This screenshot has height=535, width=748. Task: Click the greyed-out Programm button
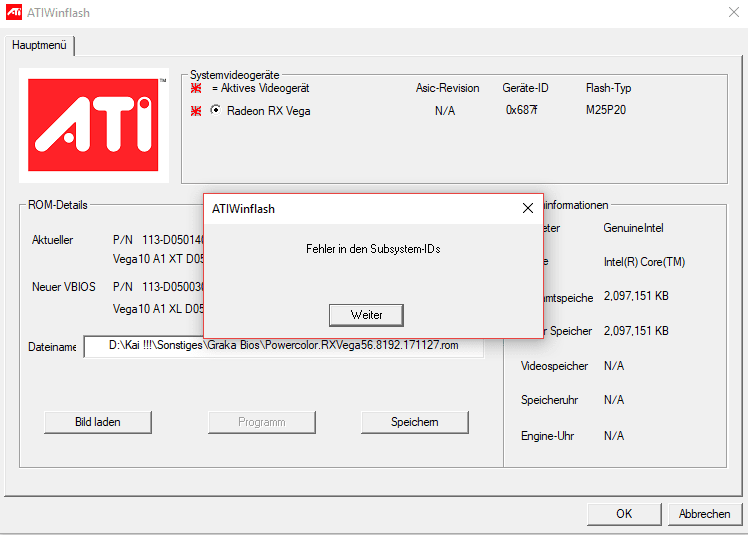[262, 422]
